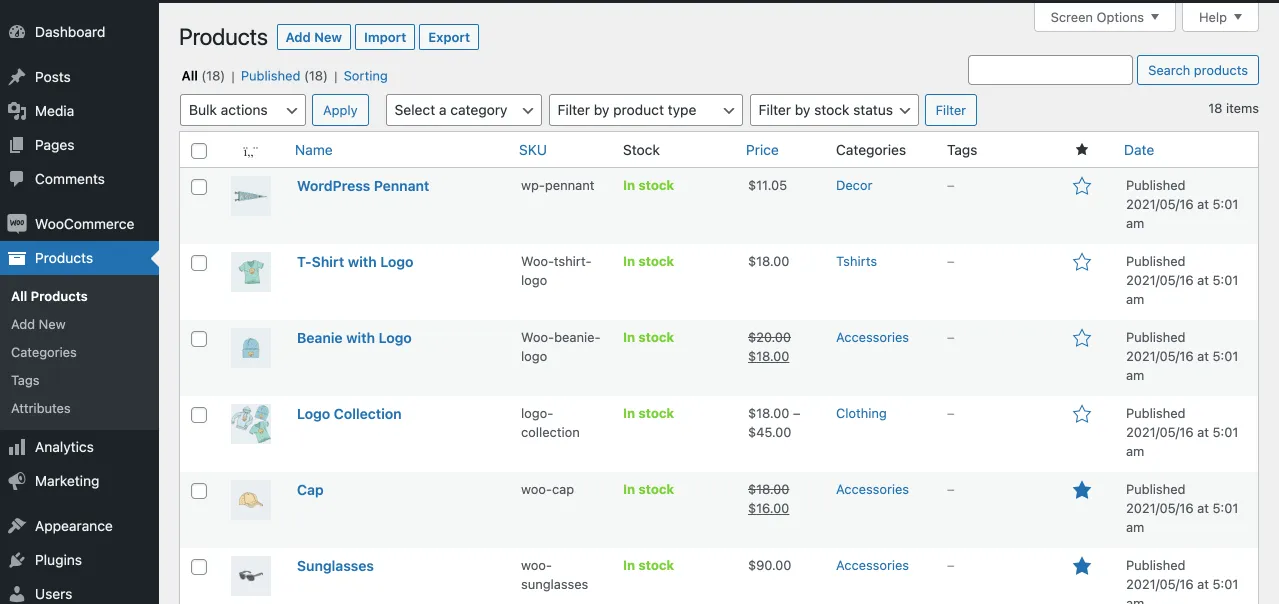Open the Logo Collection thumbnail
This screenshot has width=1279, height=604.
pyautogui.click(x=251, y=424)
